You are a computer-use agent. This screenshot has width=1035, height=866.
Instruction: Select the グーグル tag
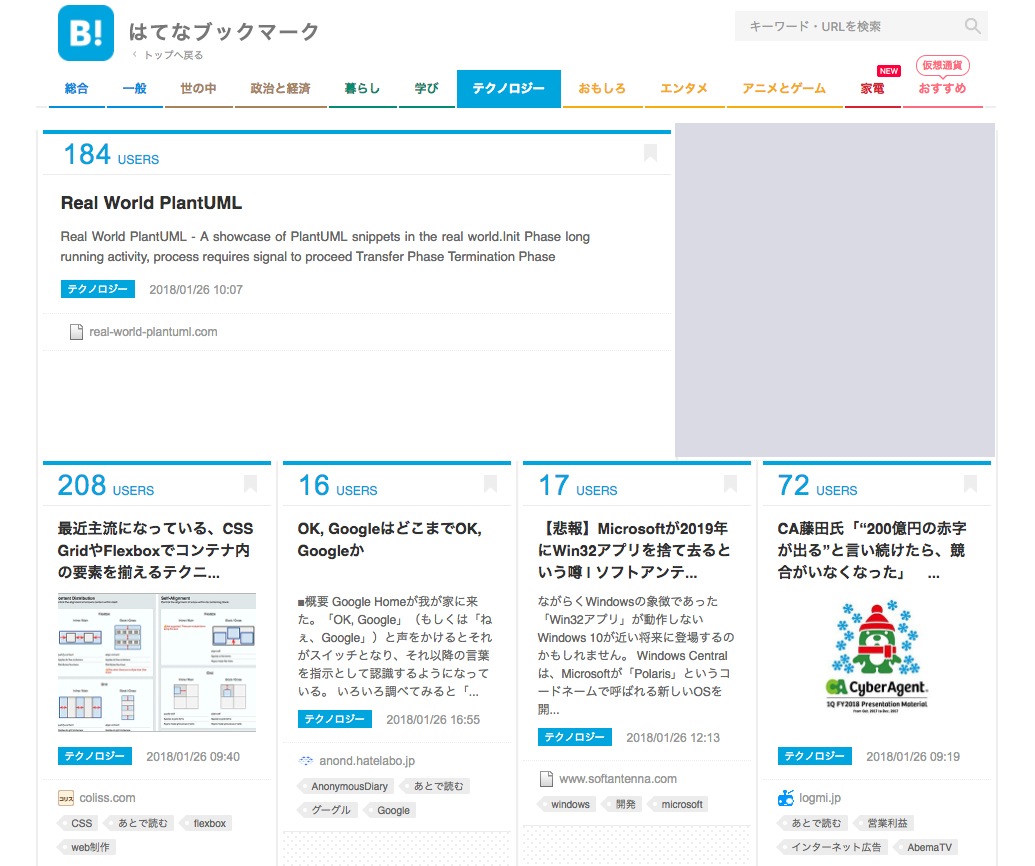[x=329, y=810]
